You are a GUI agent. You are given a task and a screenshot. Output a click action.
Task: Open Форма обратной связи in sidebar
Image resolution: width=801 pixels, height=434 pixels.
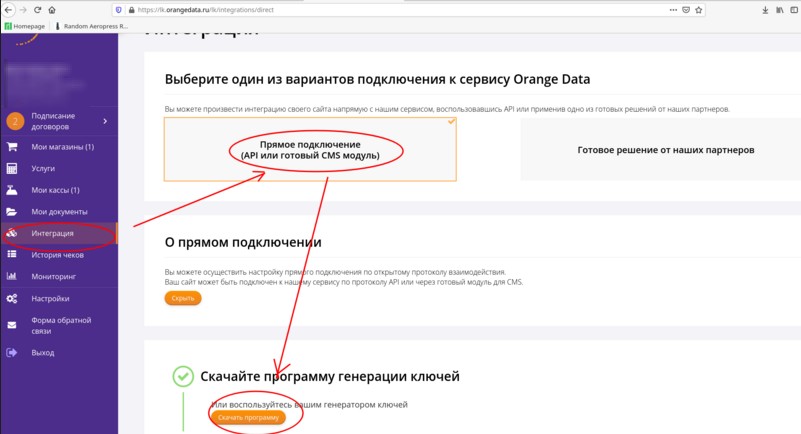61,325
